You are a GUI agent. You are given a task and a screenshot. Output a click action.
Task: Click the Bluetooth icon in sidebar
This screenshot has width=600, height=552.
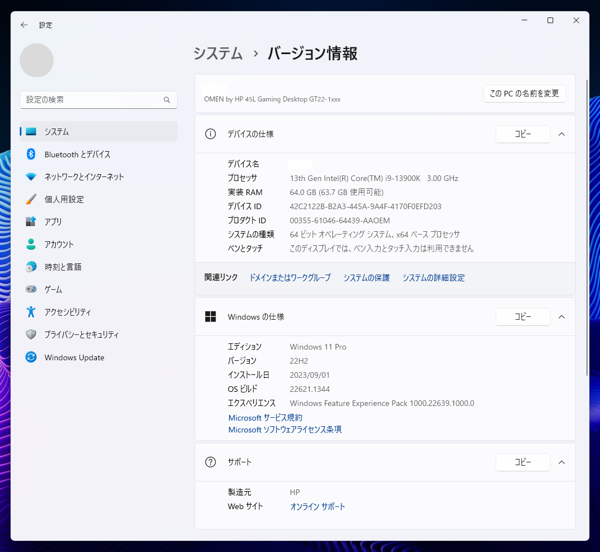pyautogui.click(x=31, y=154)
